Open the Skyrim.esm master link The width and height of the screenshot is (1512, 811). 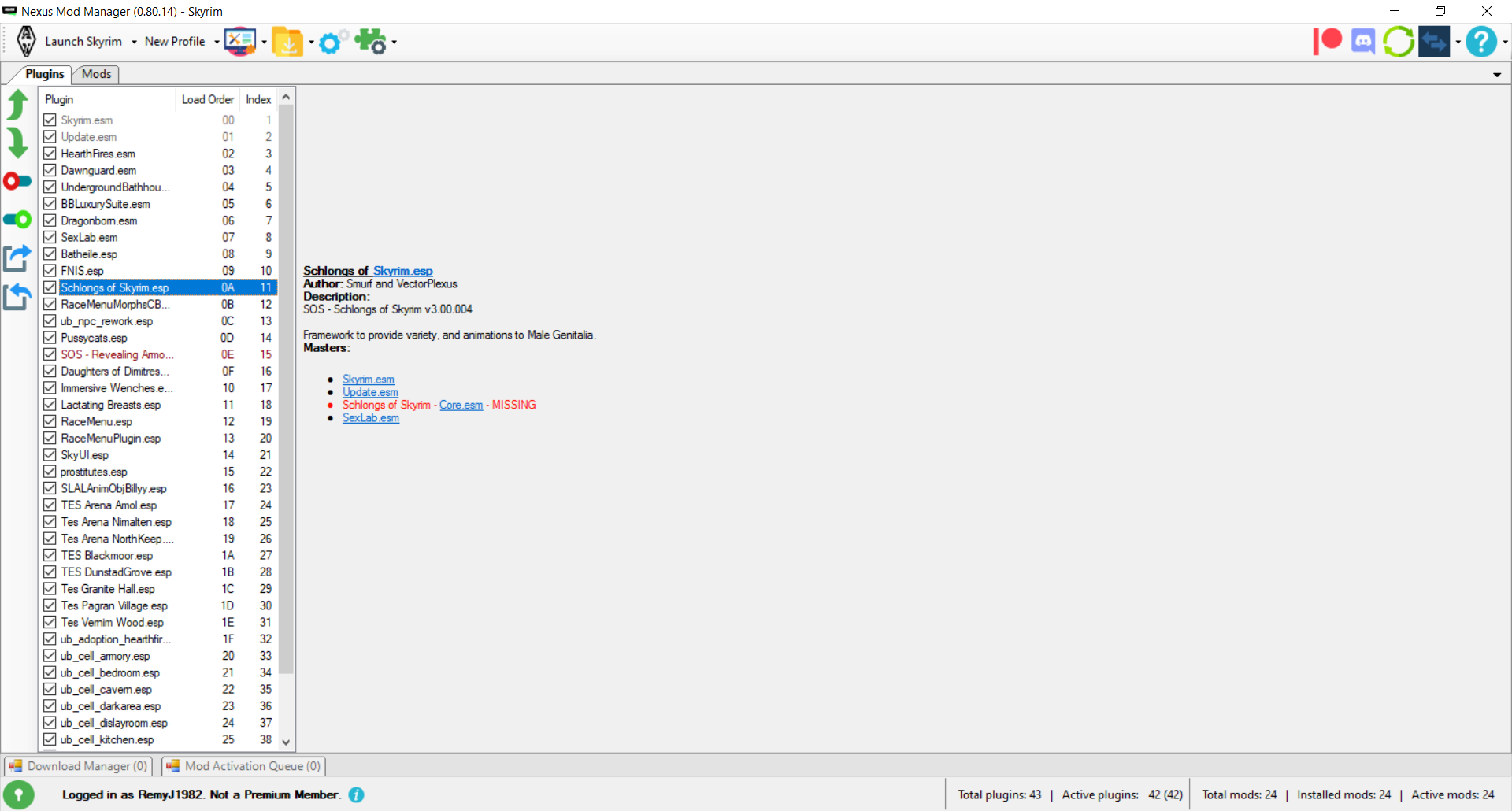[369, 380]
